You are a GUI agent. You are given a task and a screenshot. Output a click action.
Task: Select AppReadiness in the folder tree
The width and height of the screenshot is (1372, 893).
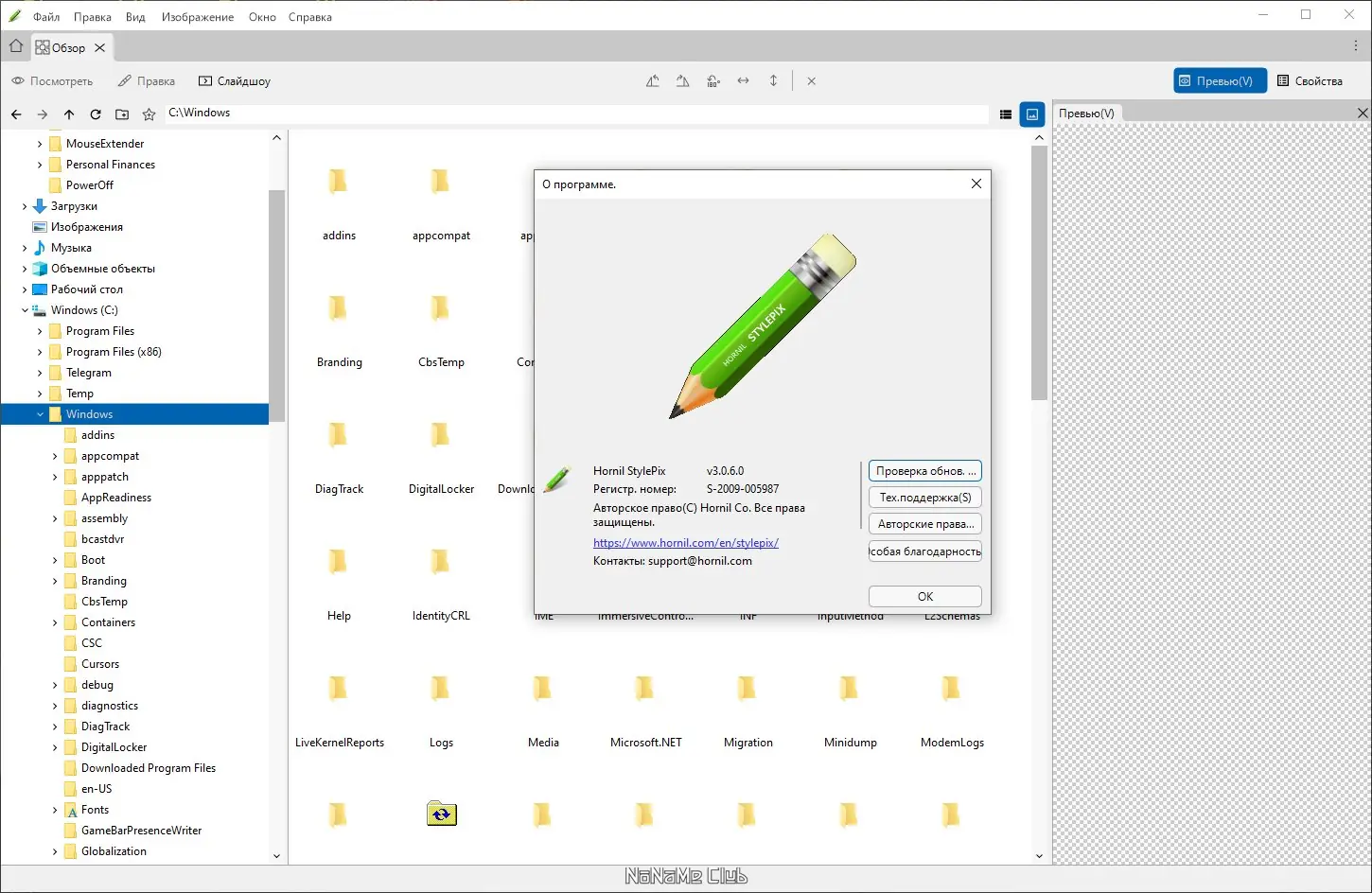116,498
